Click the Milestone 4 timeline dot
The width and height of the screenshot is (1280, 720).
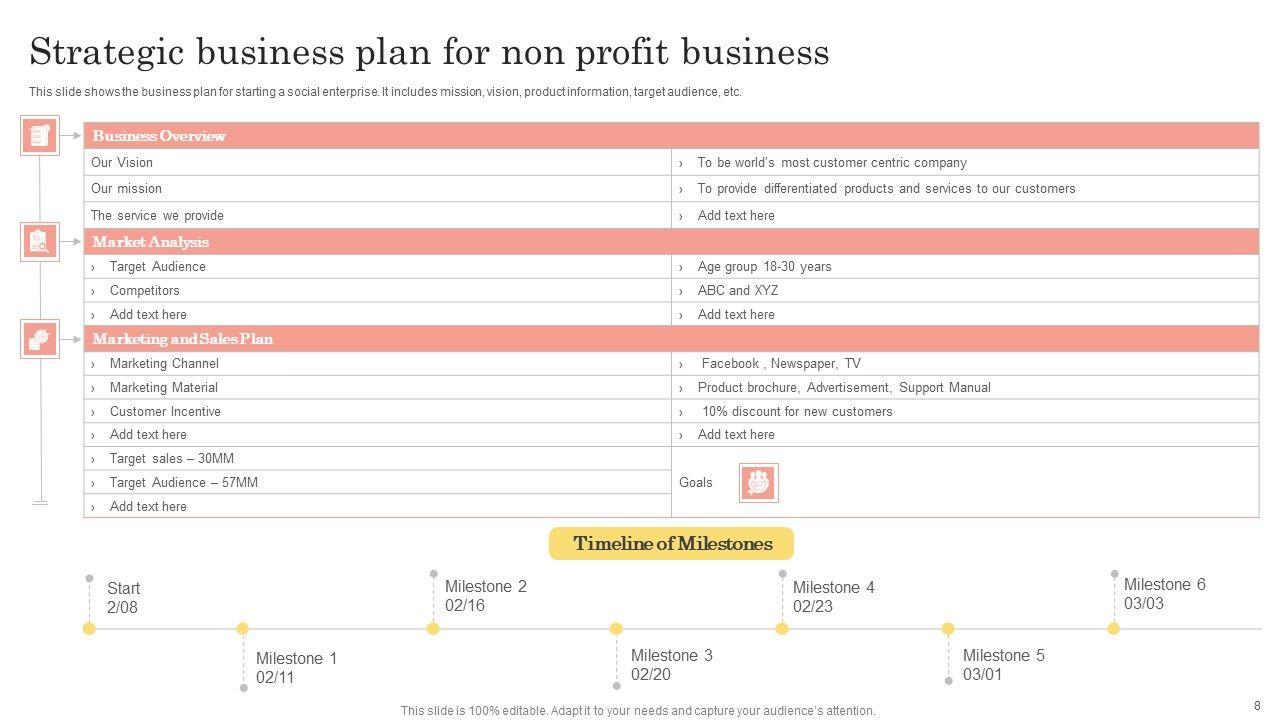point(782,628)
